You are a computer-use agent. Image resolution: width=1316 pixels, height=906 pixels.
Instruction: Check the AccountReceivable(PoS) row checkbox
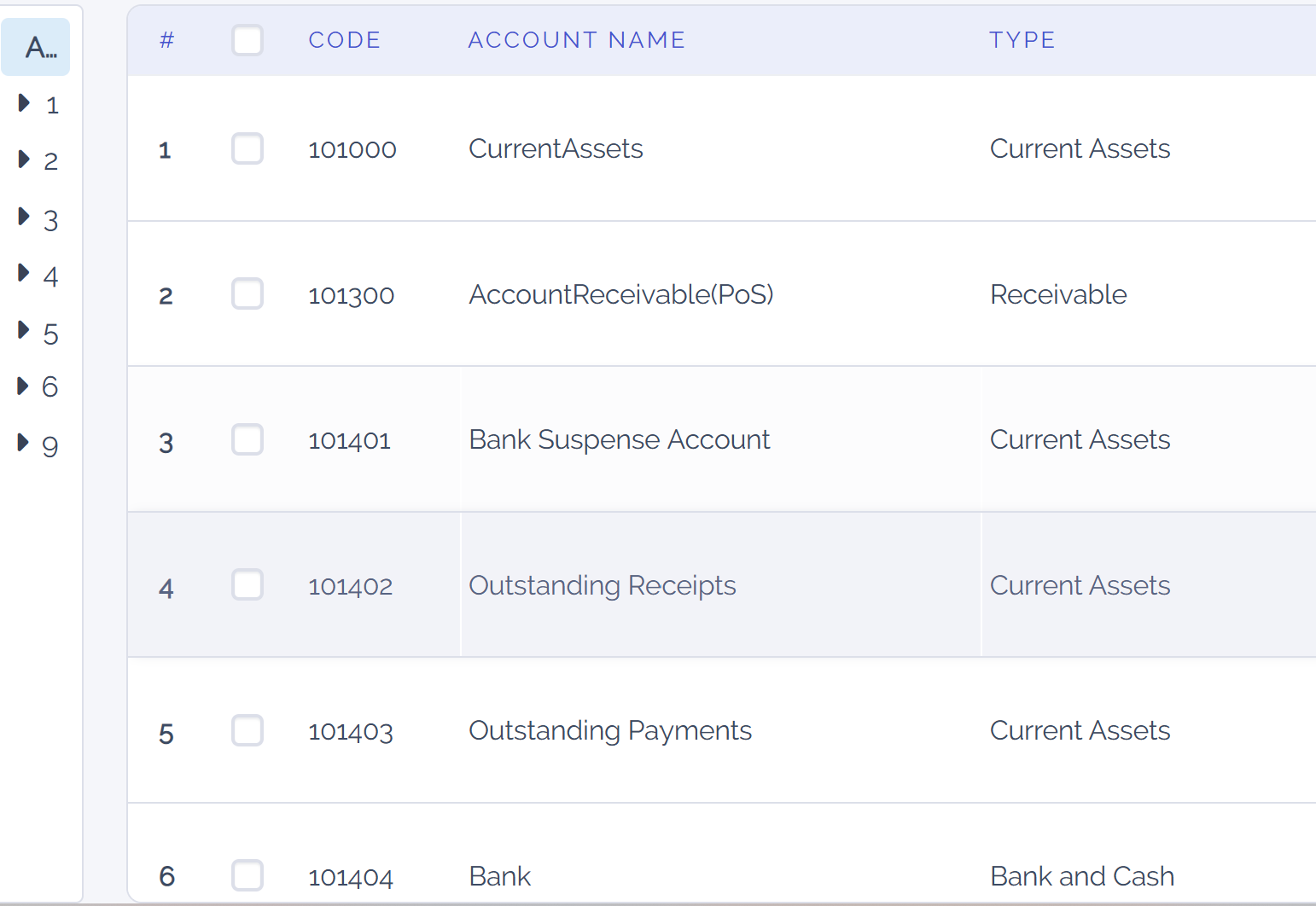pos(247,293)
